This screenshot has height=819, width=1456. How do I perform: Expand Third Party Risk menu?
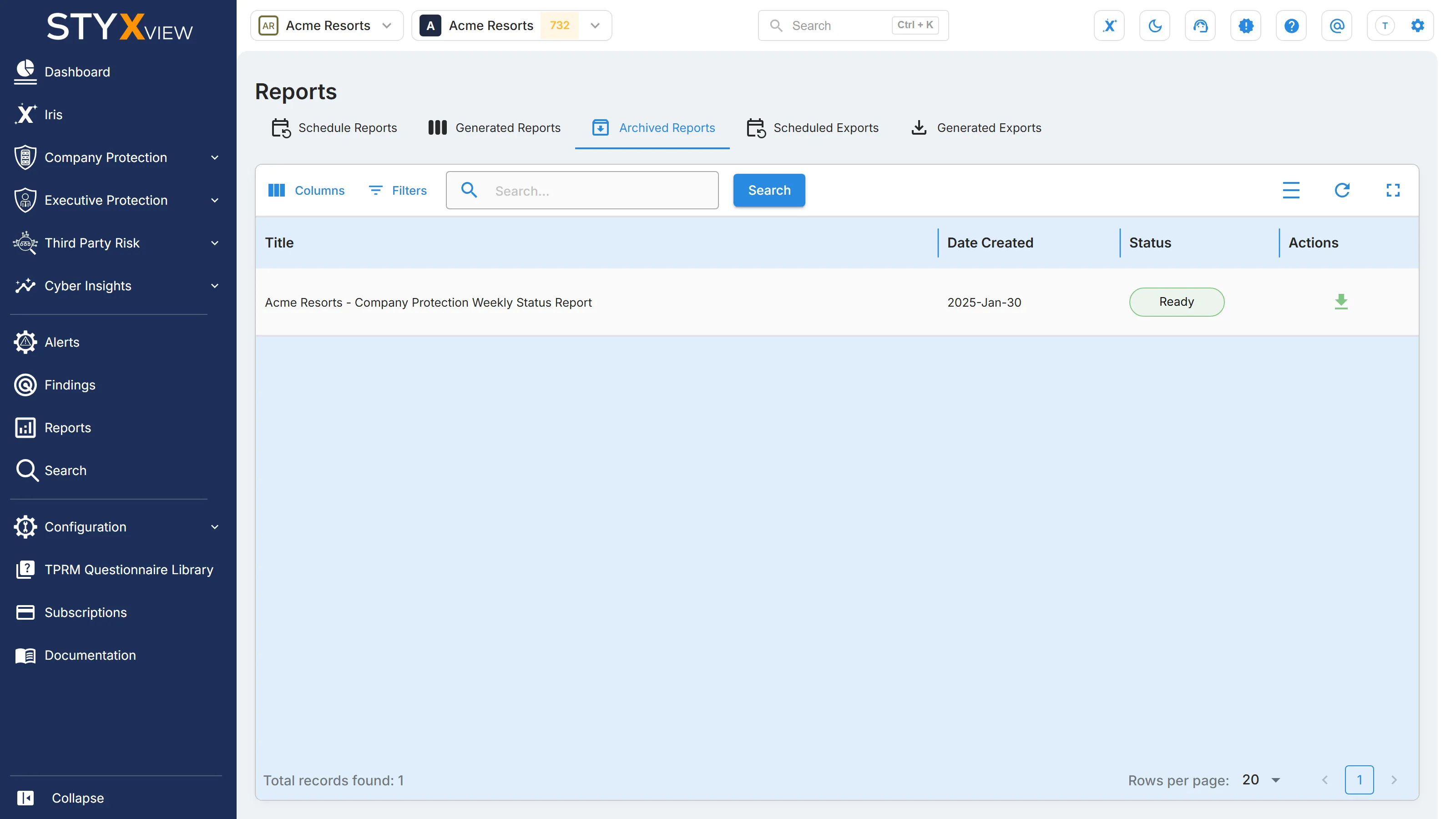(x=116, y=243)
